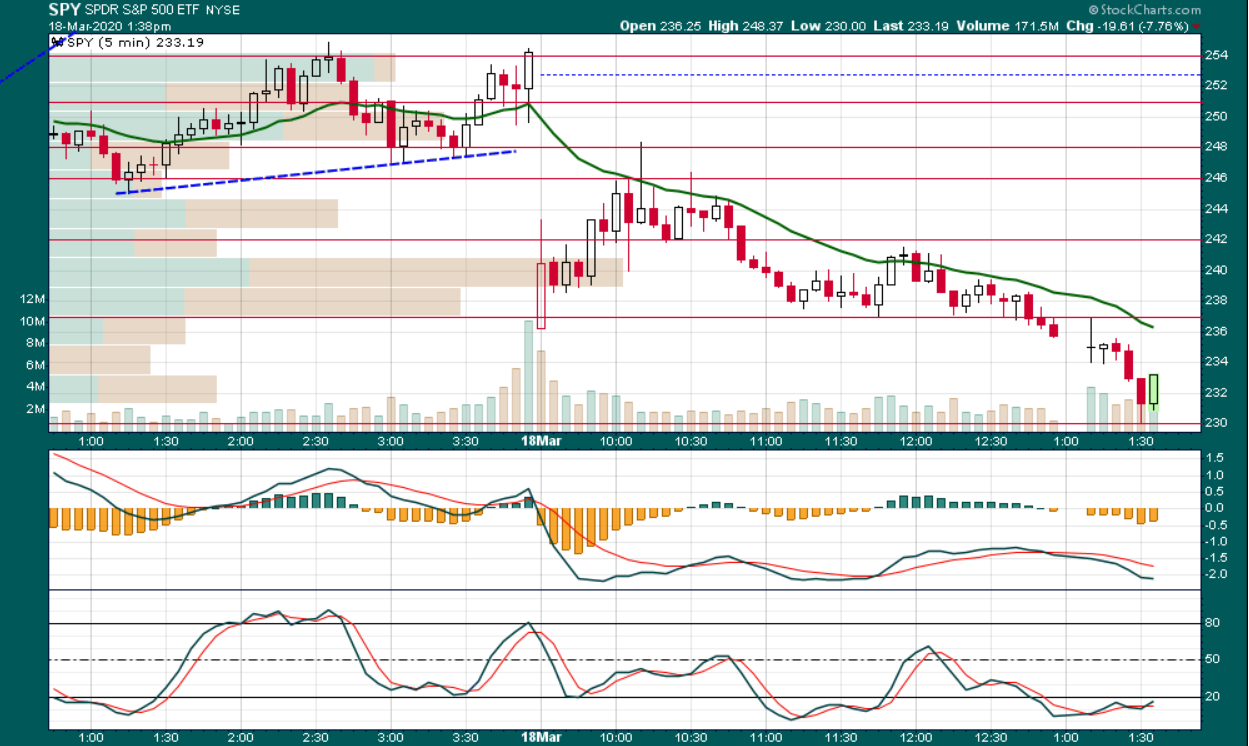This screenshot has height=746, width=1249.
Task: Click 10:30 on the price chart time axis
Action: click(x=690, y=441)
